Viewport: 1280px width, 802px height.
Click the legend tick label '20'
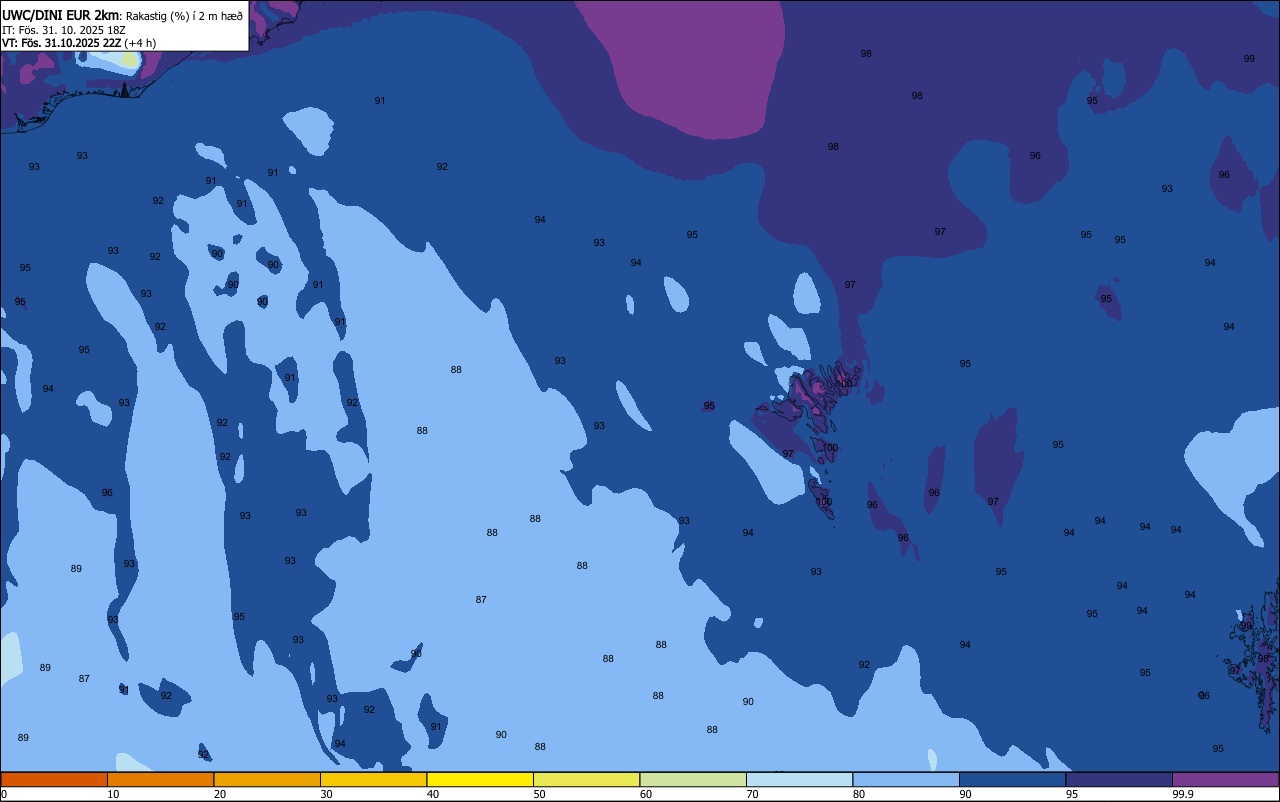(x=220, y=794)
